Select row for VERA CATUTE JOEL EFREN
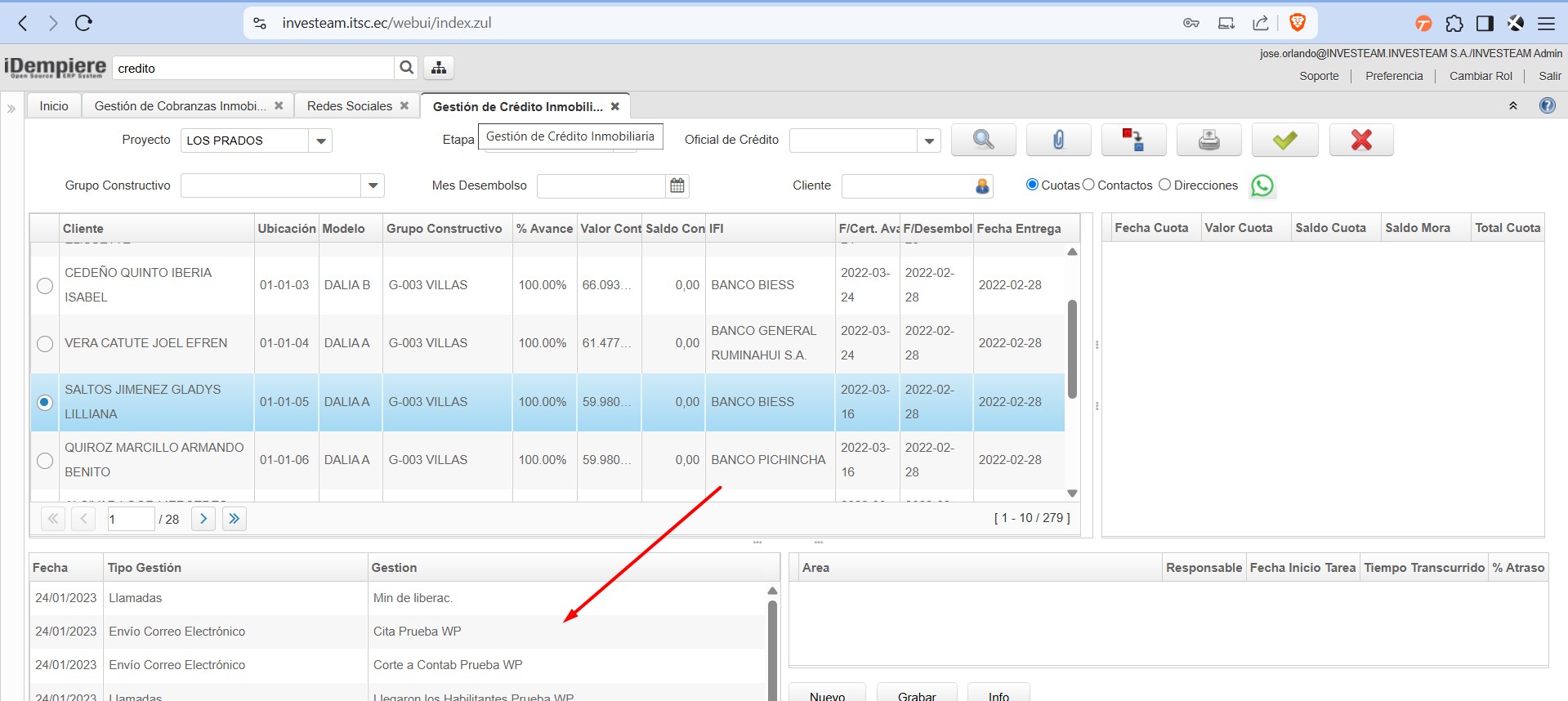The image size is (1568, 701). pyautogui.click(x=45, y=344)
